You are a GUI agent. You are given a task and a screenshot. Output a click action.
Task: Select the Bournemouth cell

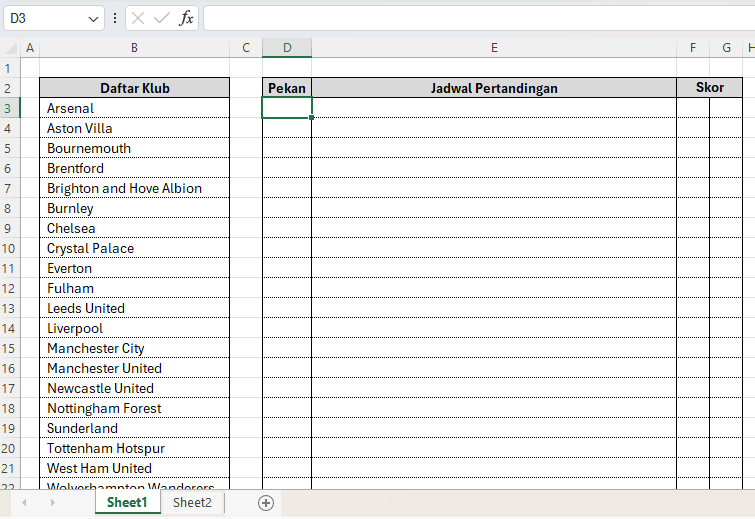coord(134,148)
